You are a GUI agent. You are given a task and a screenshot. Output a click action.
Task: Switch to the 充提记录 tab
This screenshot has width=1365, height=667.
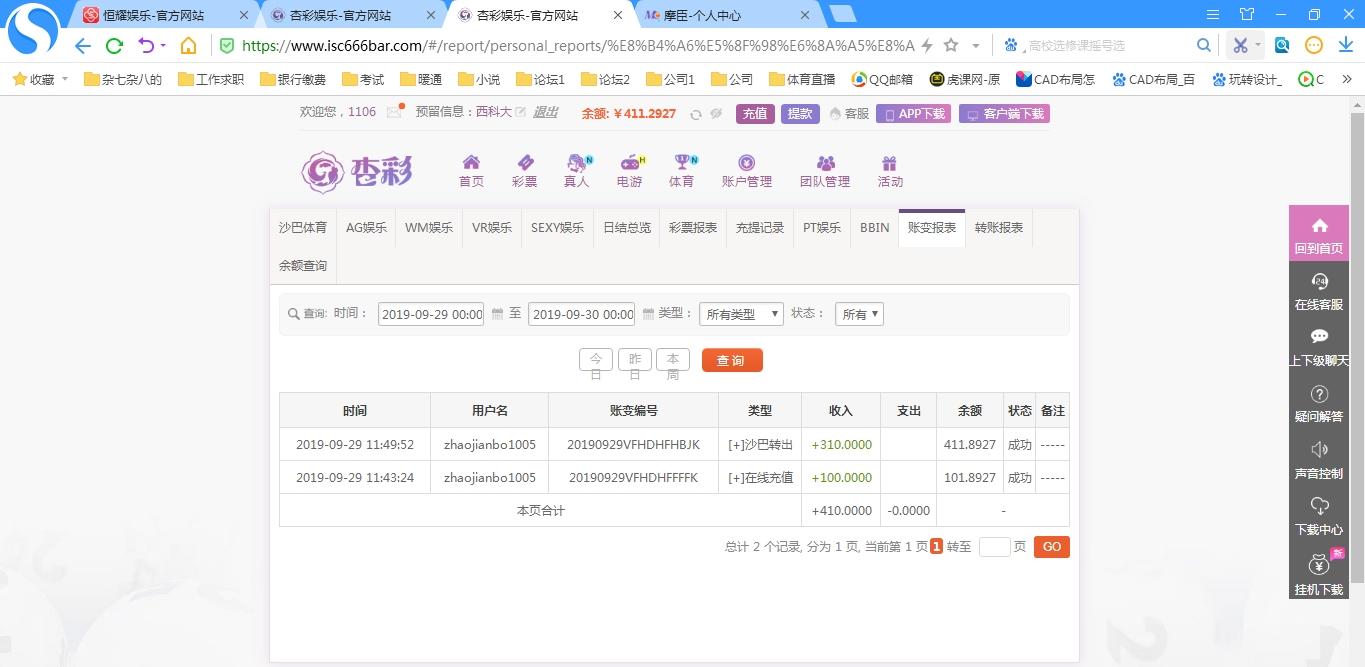coord(760,228)
